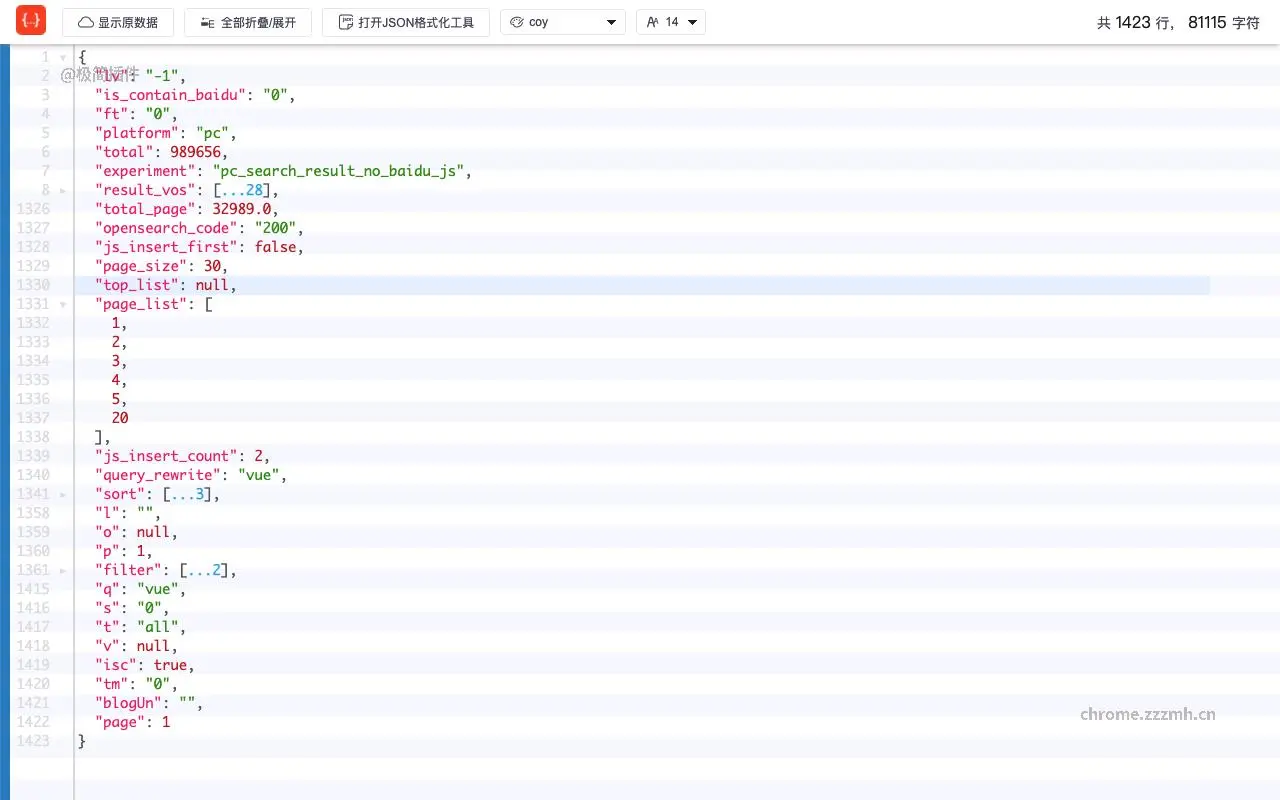
Task: Click line number 1423 in the gutter
Action: [33, 741]
